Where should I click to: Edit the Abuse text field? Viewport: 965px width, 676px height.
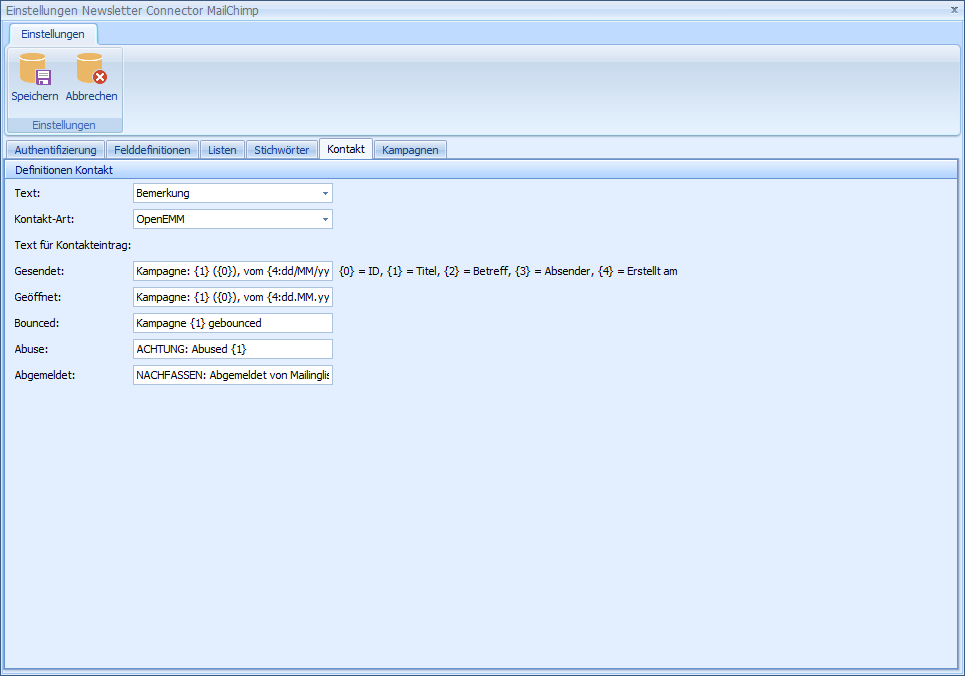pos(232,349)
